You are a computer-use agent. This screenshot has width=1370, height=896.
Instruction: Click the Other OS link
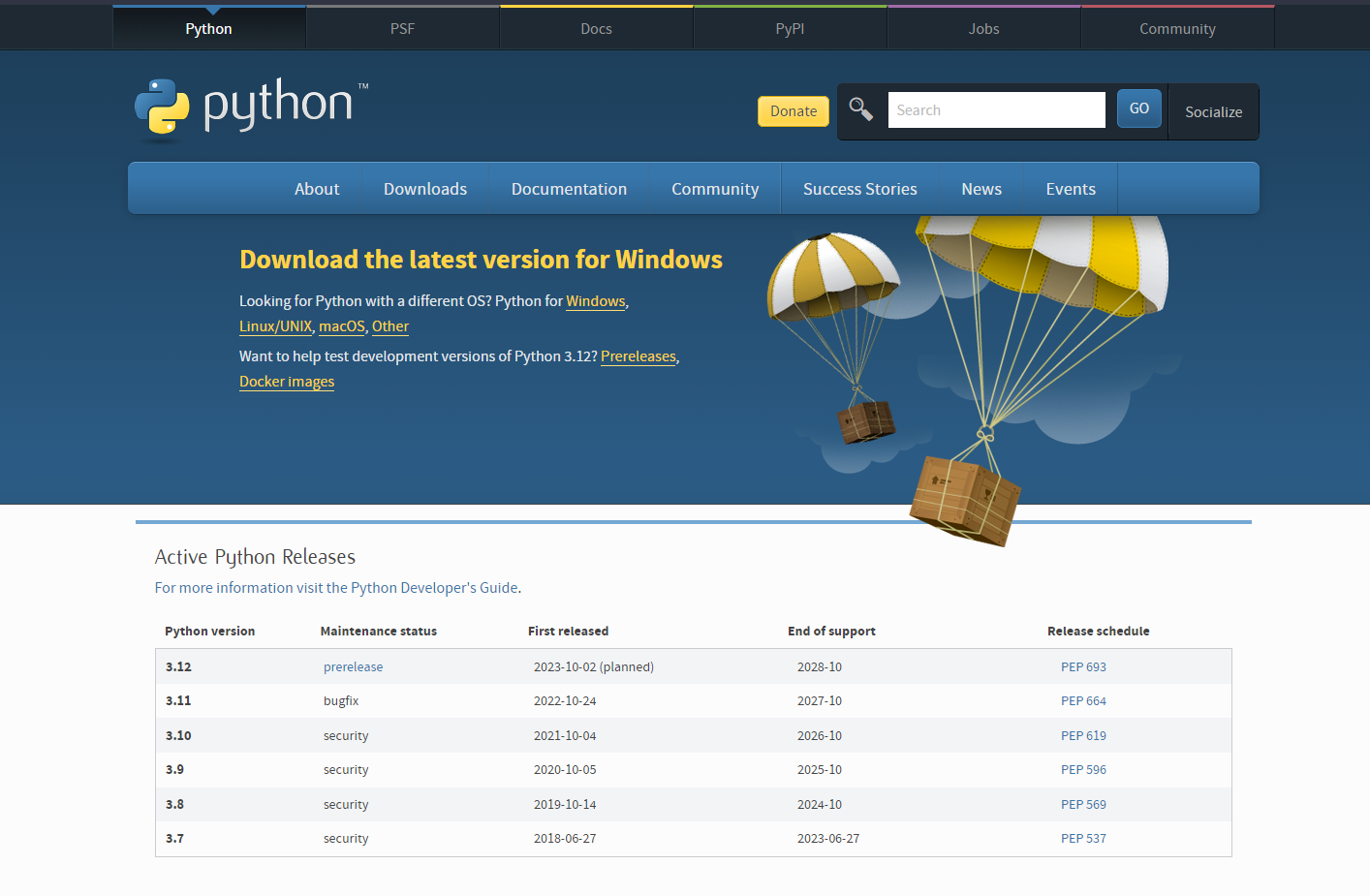click(390, 326)
